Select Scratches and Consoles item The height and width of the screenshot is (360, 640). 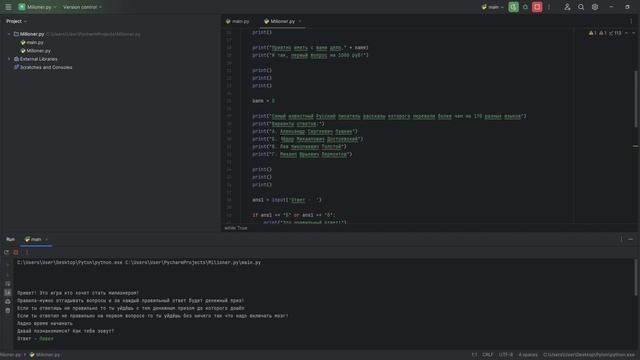pyautogui.click(x=46, y=67)
